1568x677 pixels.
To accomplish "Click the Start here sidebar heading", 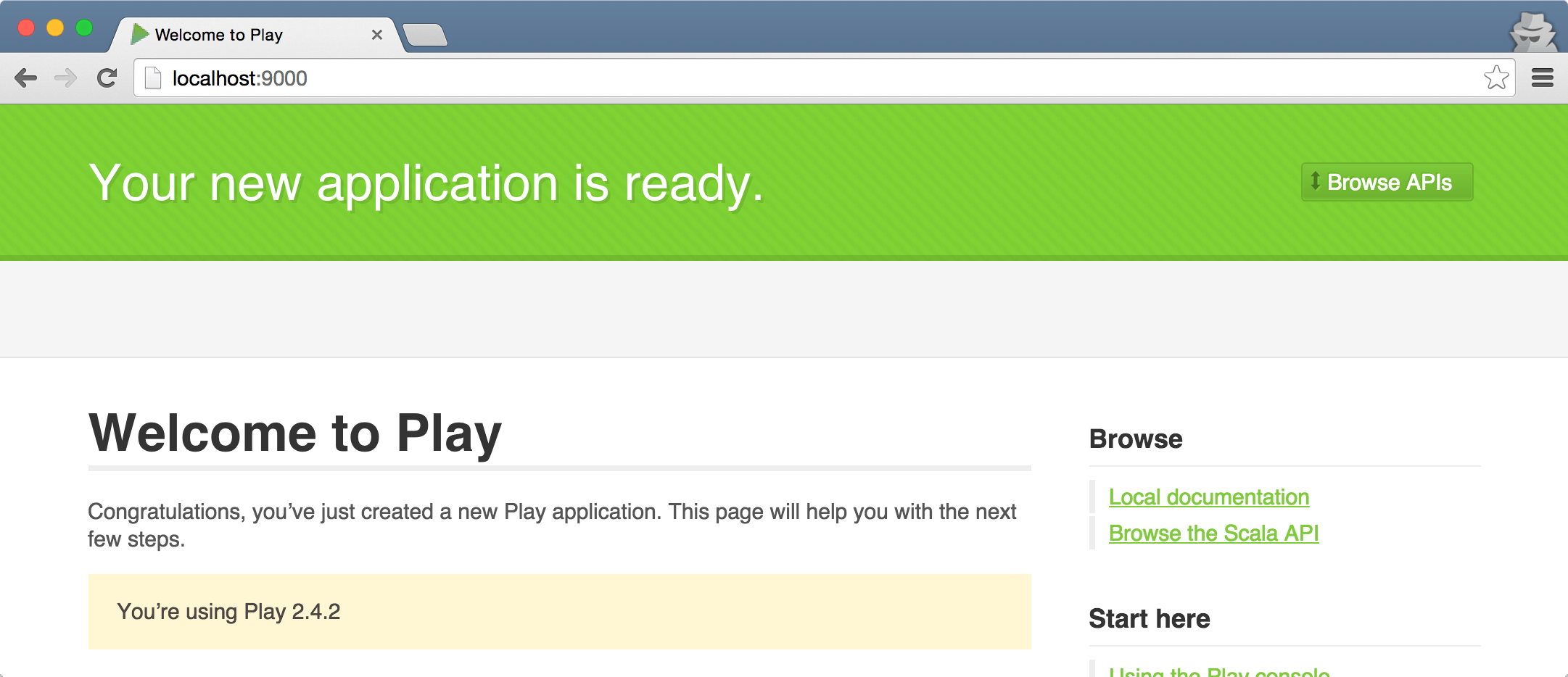I will coord(1150,619).
